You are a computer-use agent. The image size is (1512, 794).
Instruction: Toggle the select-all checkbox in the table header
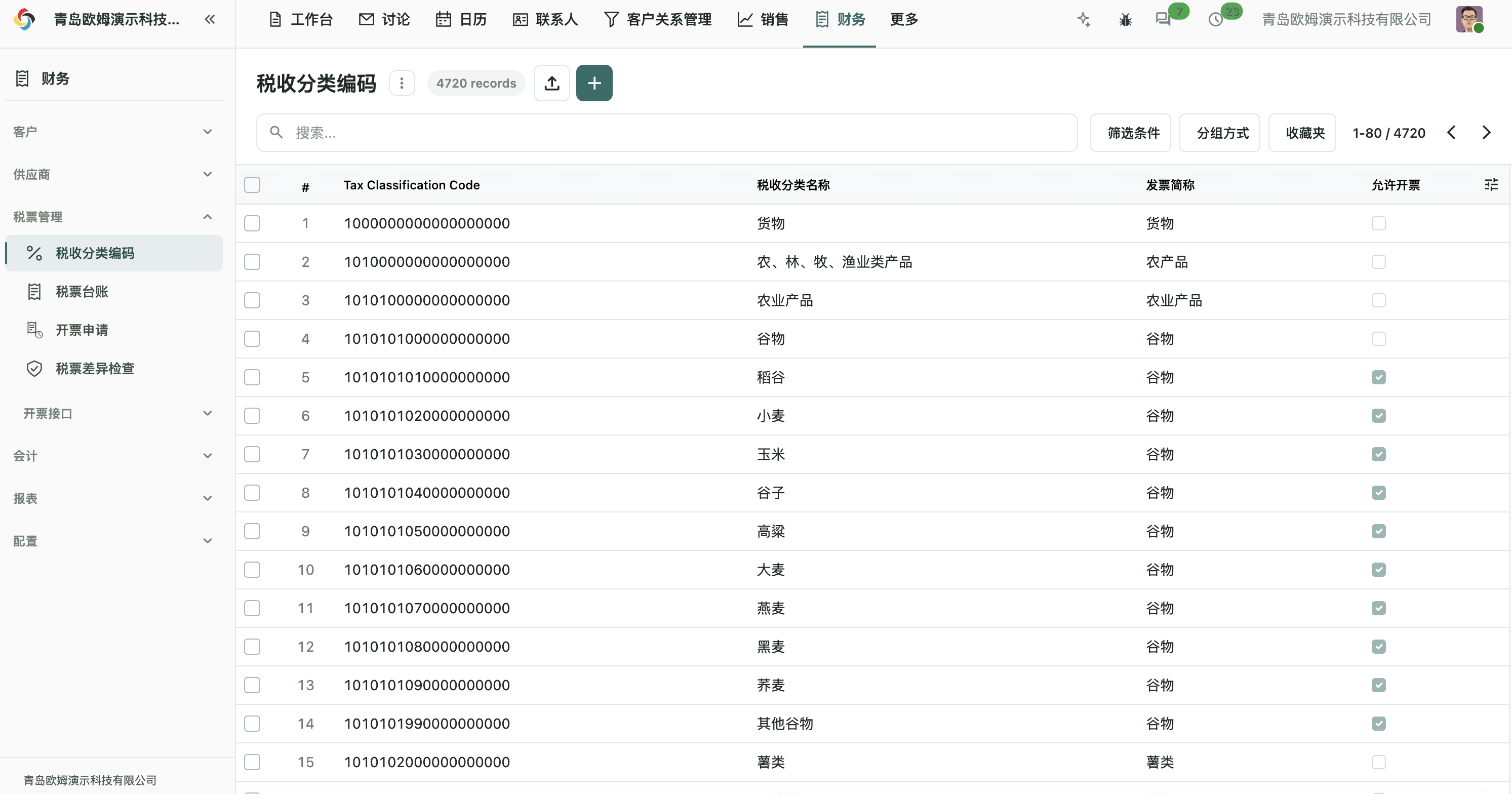pos(252,185)
